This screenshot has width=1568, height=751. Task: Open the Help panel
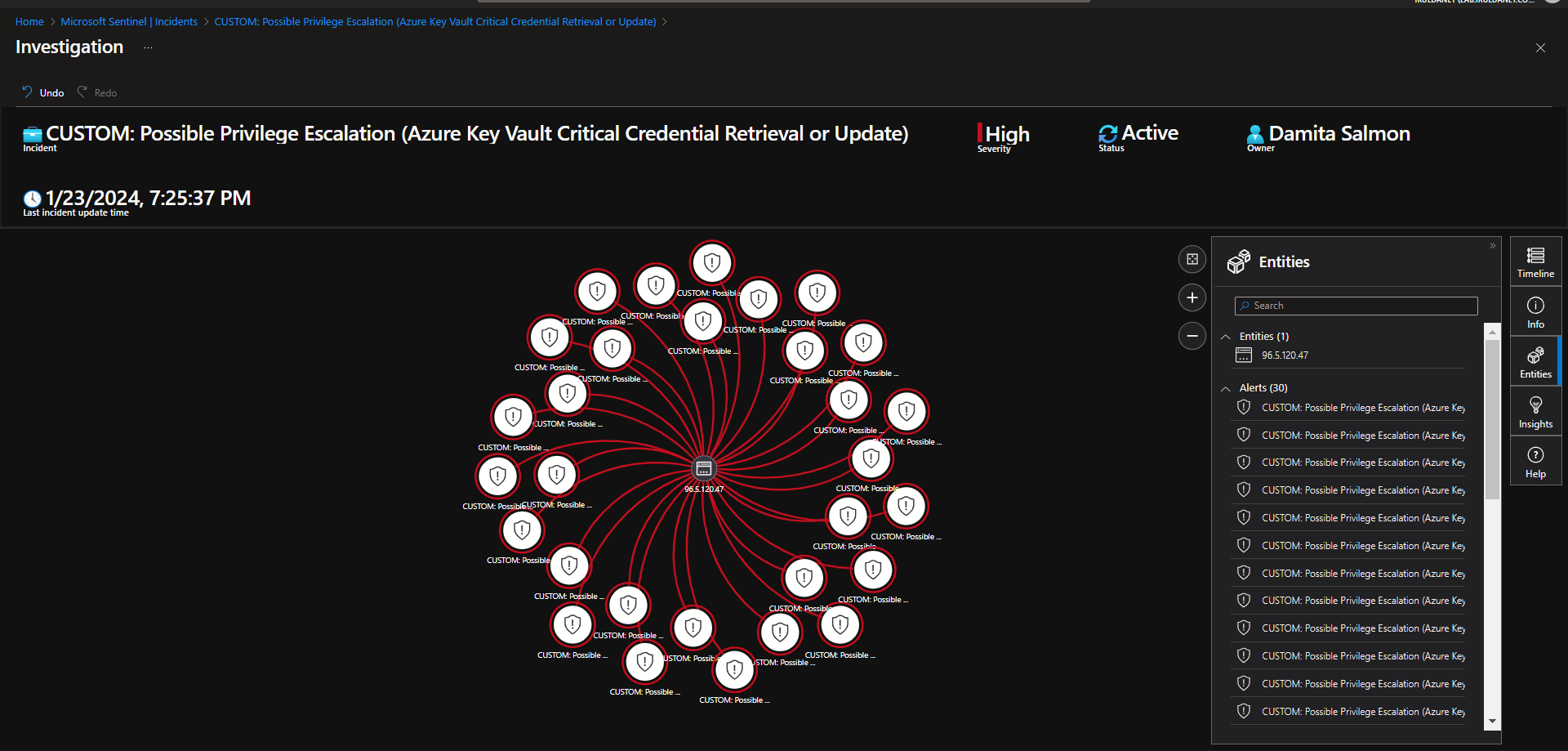(x=1535, y=463)
